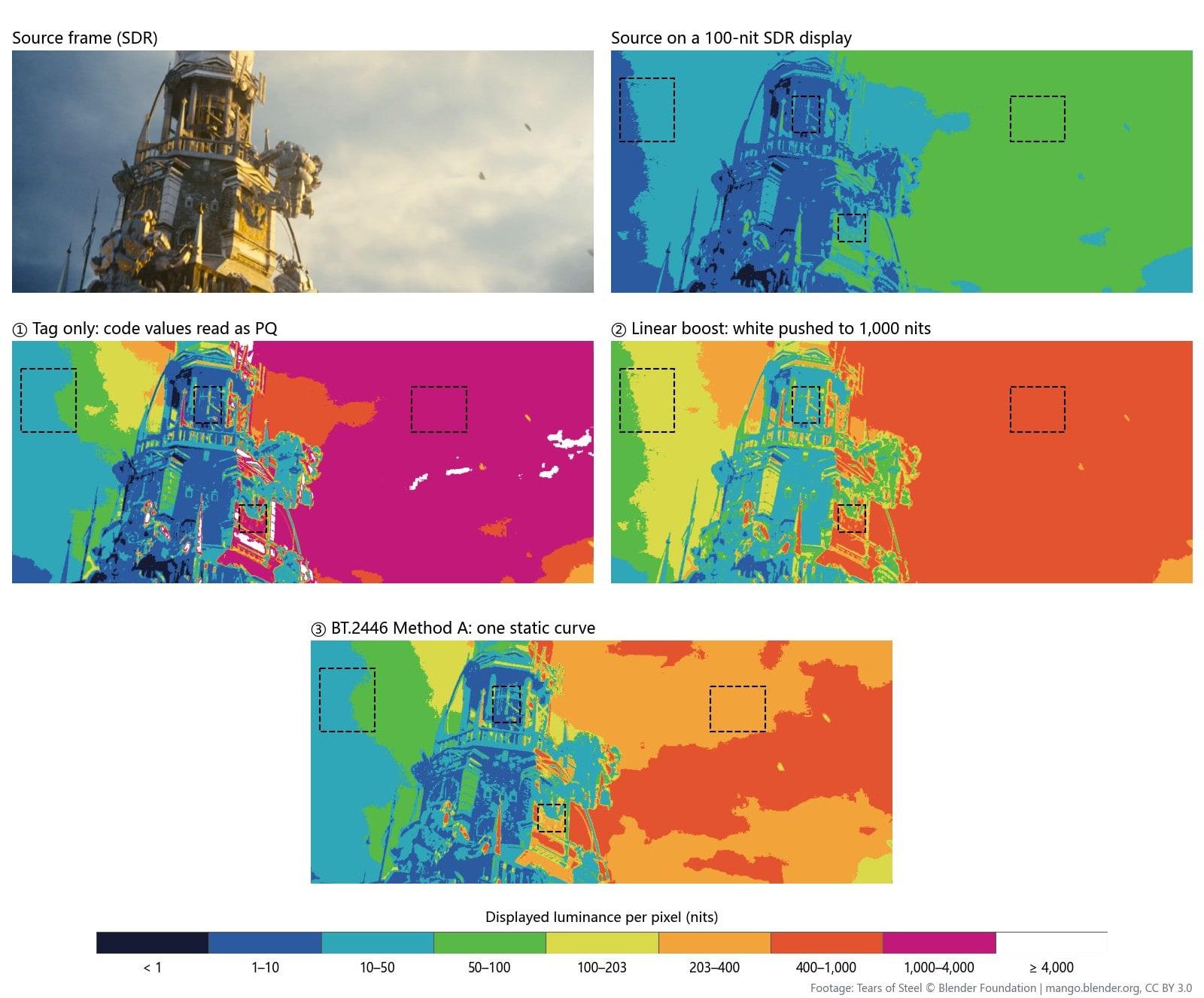Image resolution: width=1204 pixels, height=998 pixels.
Task: Select the orange legend swatch above 203–400
Action: coord(714,943)
